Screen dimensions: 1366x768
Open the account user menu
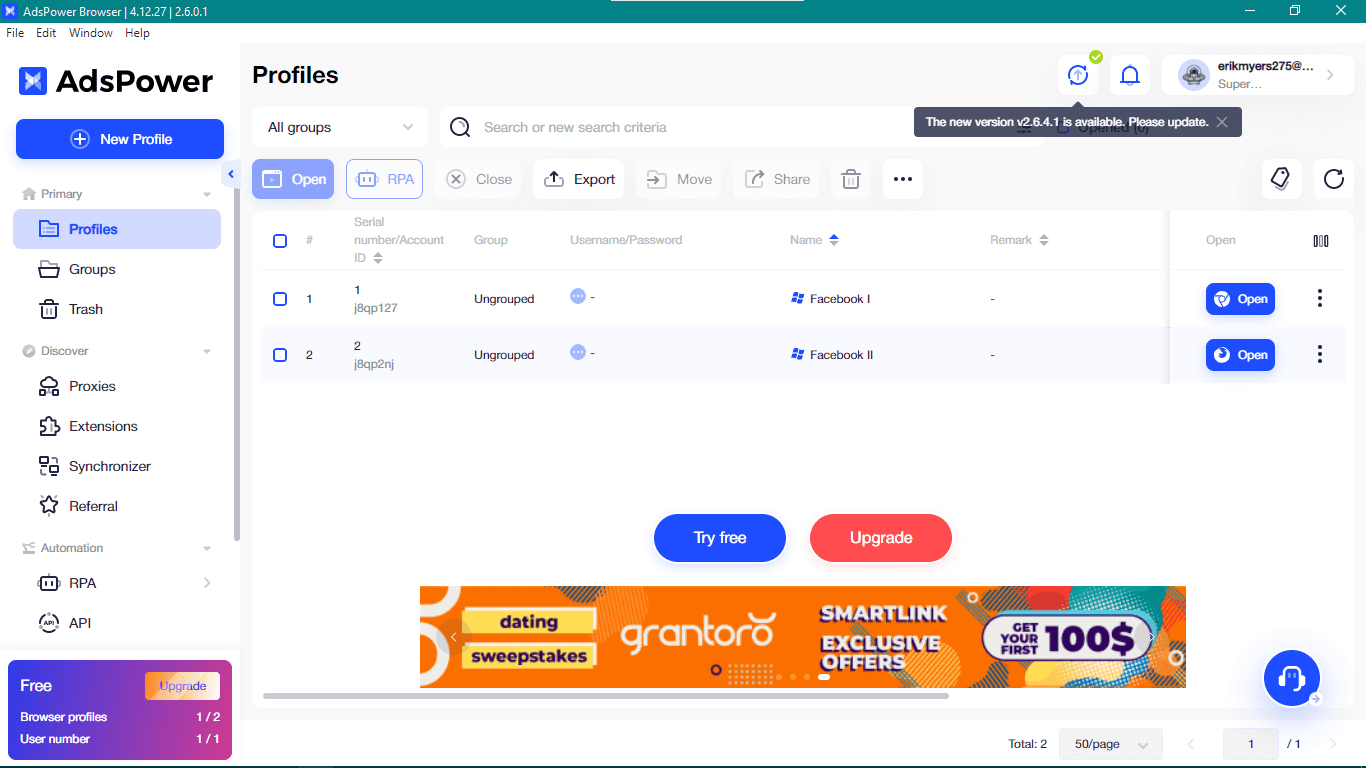[x=1257, y=75]
